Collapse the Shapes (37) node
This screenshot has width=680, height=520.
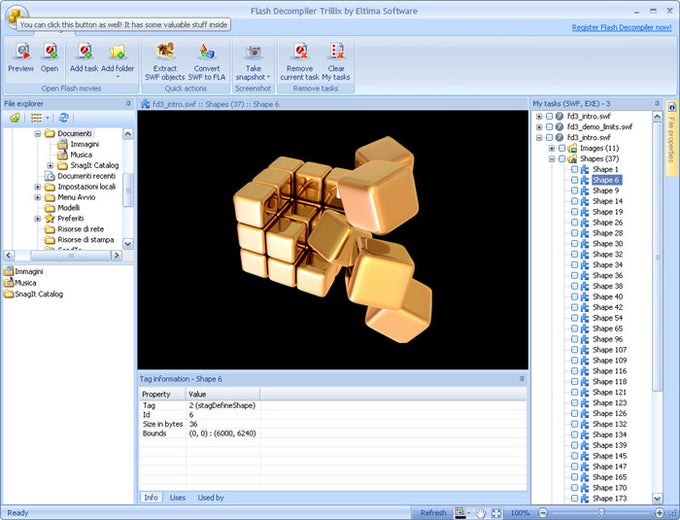[x=552, y=159]
